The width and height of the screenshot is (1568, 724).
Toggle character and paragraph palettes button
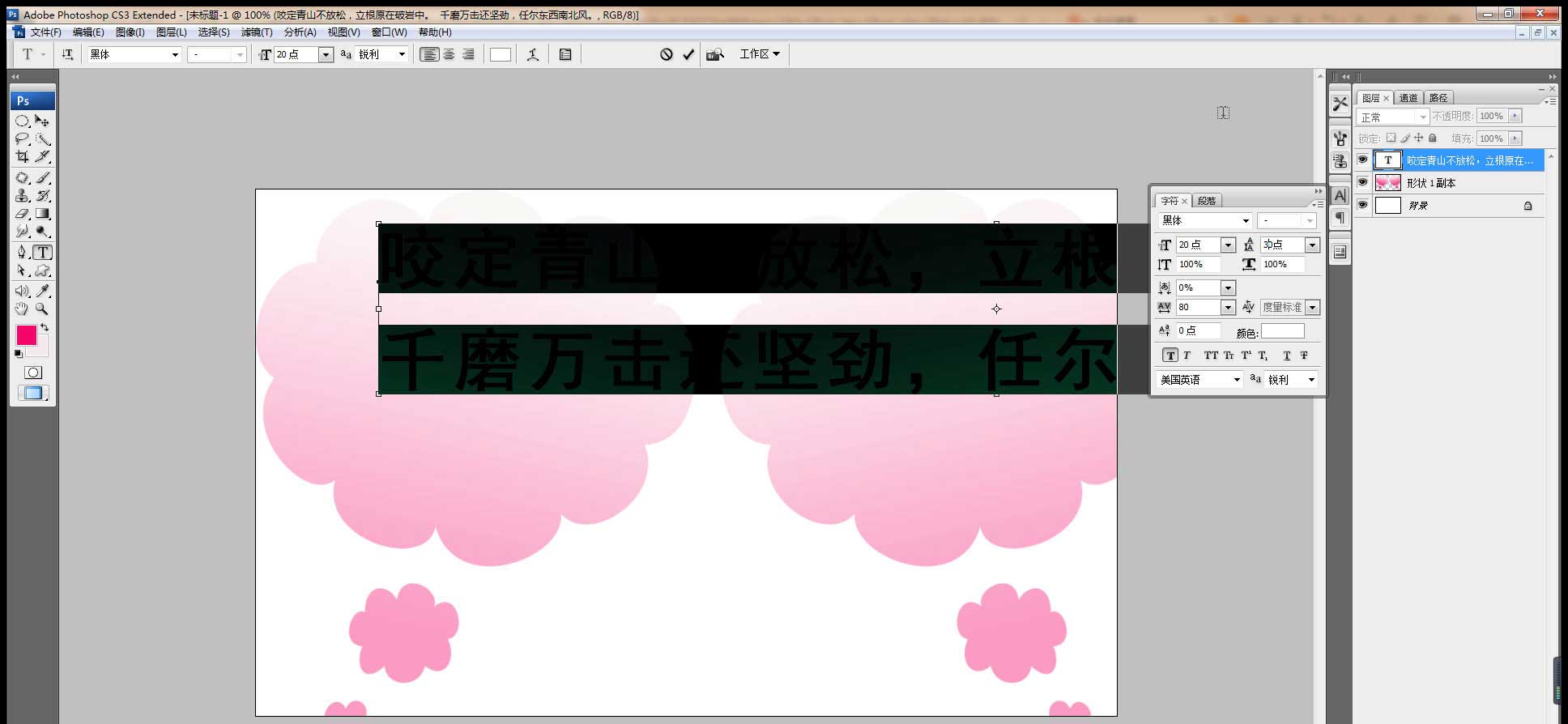(565, 54)
